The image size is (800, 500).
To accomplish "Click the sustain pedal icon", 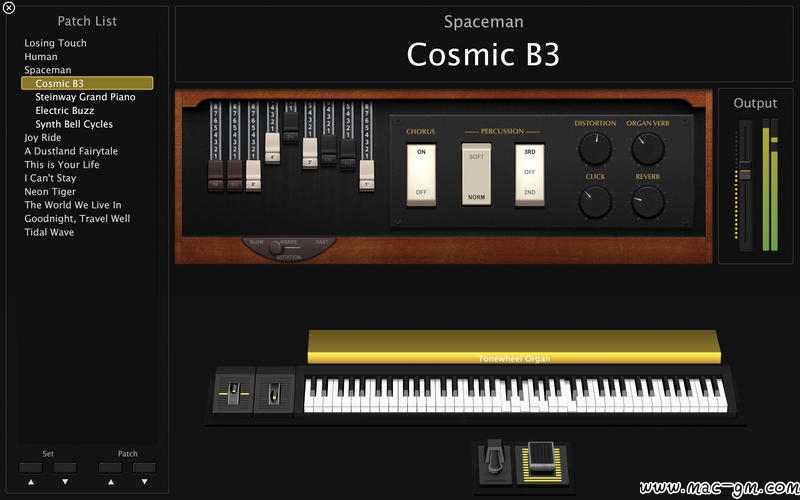I will click(494, 462).
